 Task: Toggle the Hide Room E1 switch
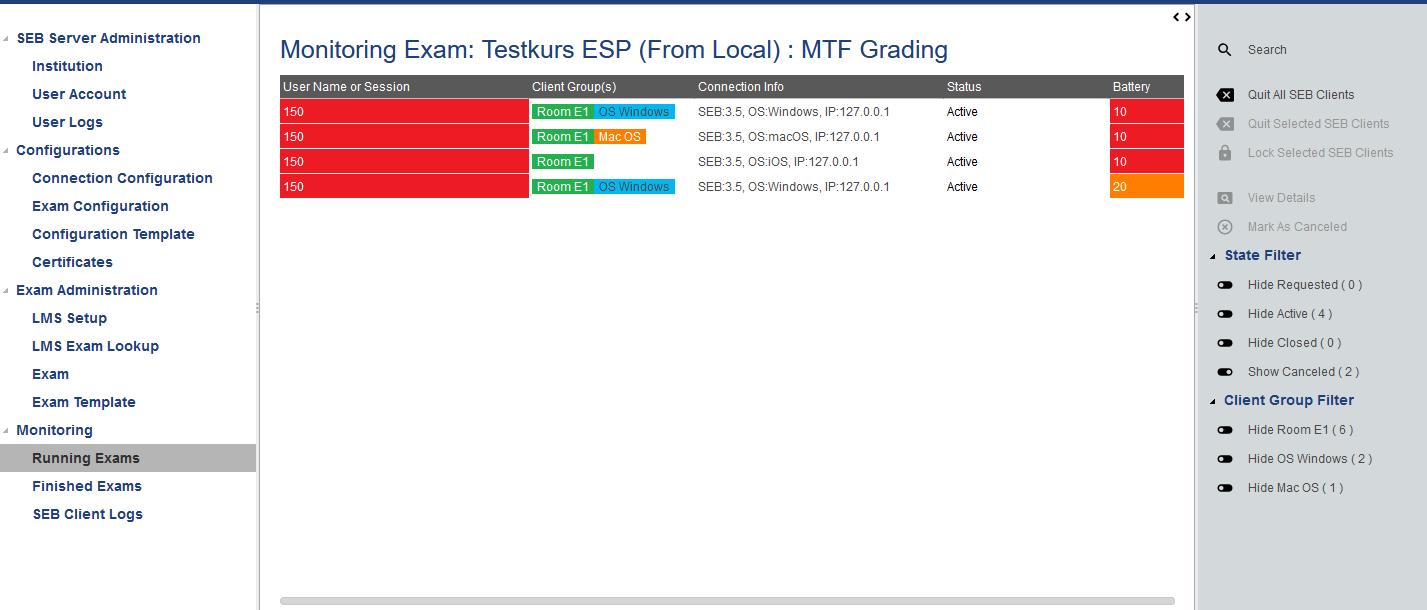[x=1225, y=430]
